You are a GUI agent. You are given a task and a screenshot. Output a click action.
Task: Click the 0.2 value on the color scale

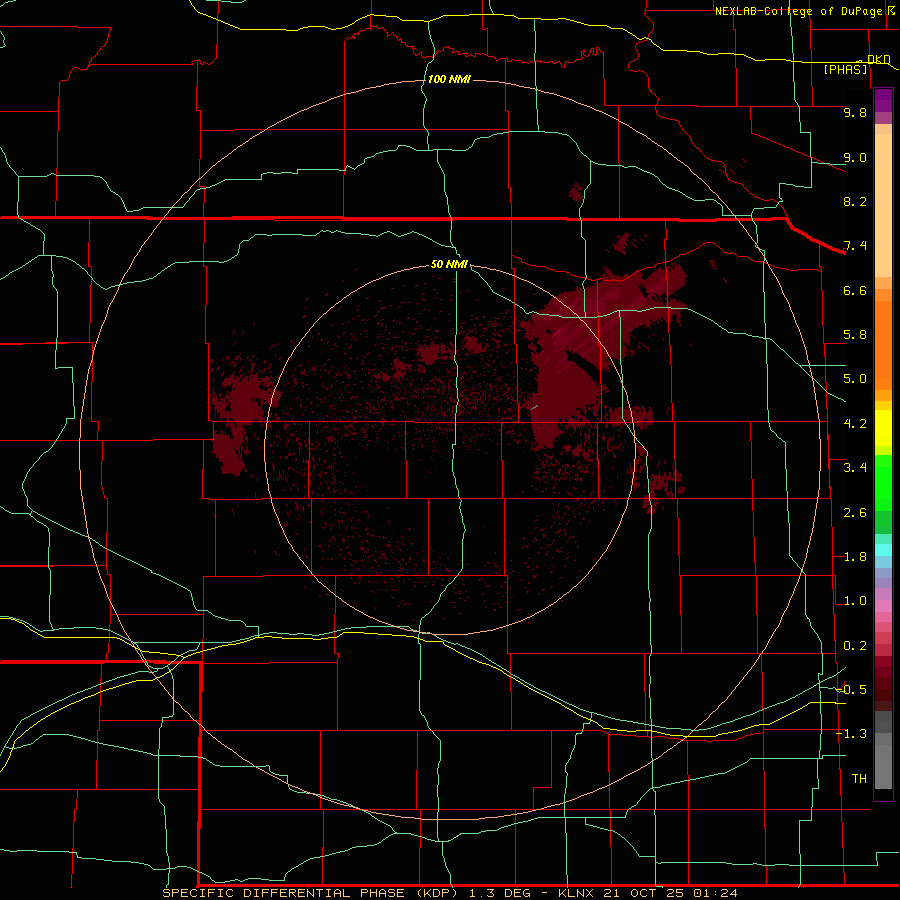tap(855, 646)
